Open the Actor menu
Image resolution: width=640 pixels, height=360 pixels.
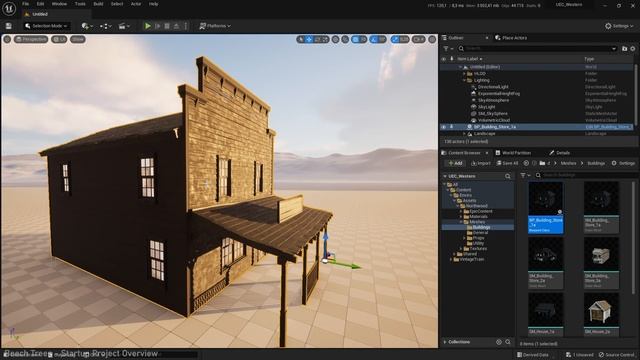[x=136, y=4]
